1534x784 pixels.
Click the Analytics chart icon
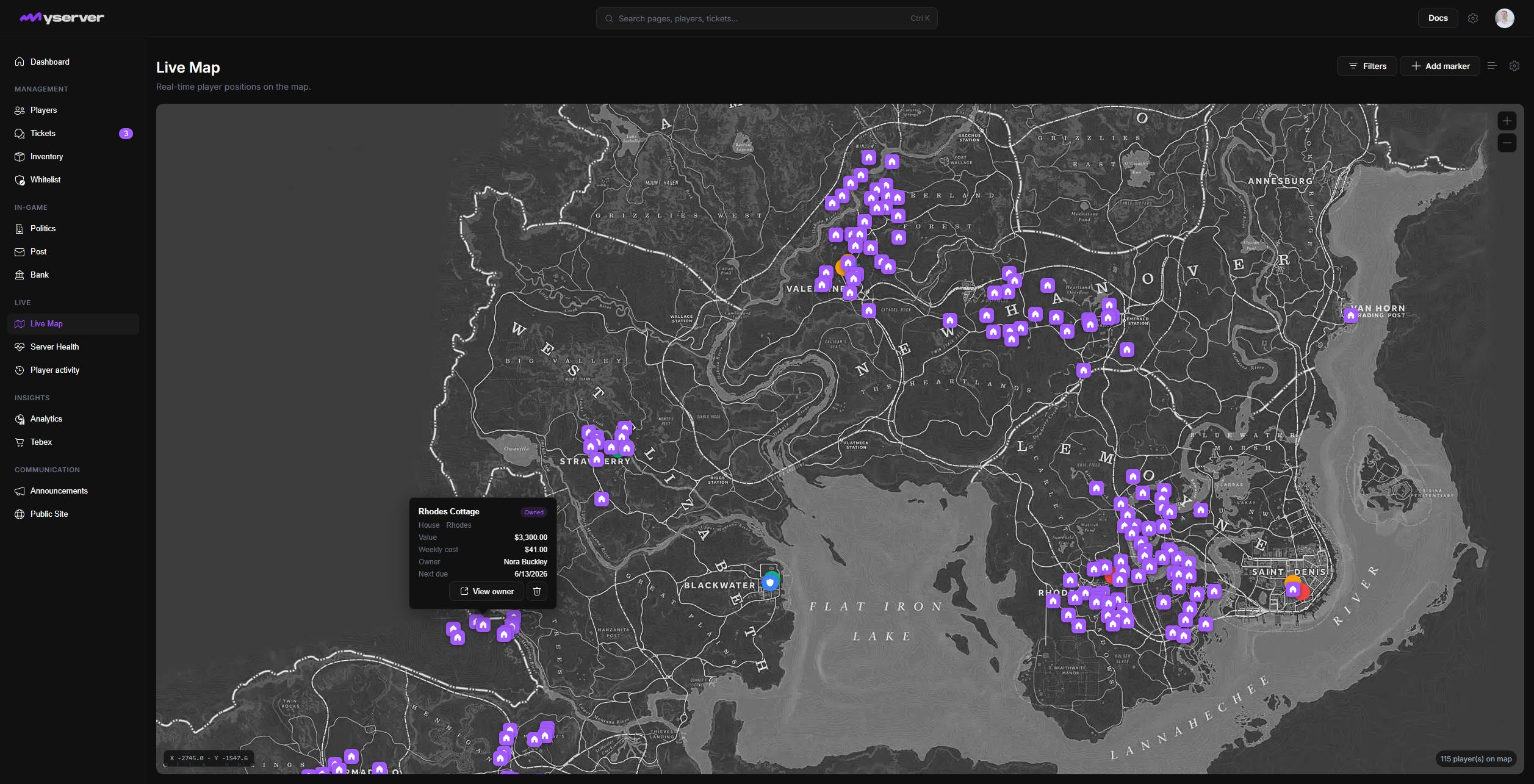(x=20, y=419)
